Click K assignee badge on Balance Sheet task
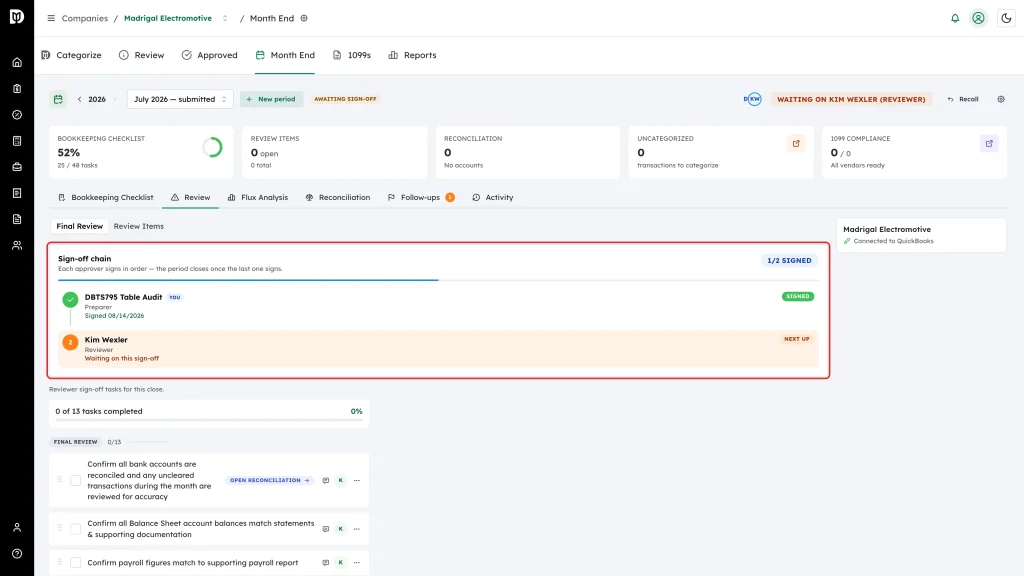 point(341,529)
